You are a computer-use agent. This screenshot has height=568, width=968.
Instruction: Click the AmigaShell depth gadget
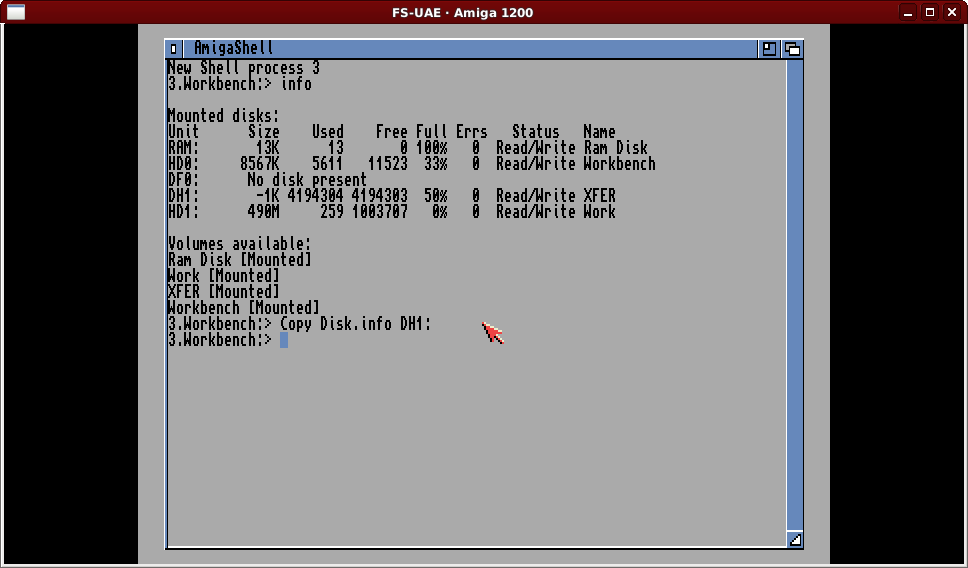click(792, 48)
